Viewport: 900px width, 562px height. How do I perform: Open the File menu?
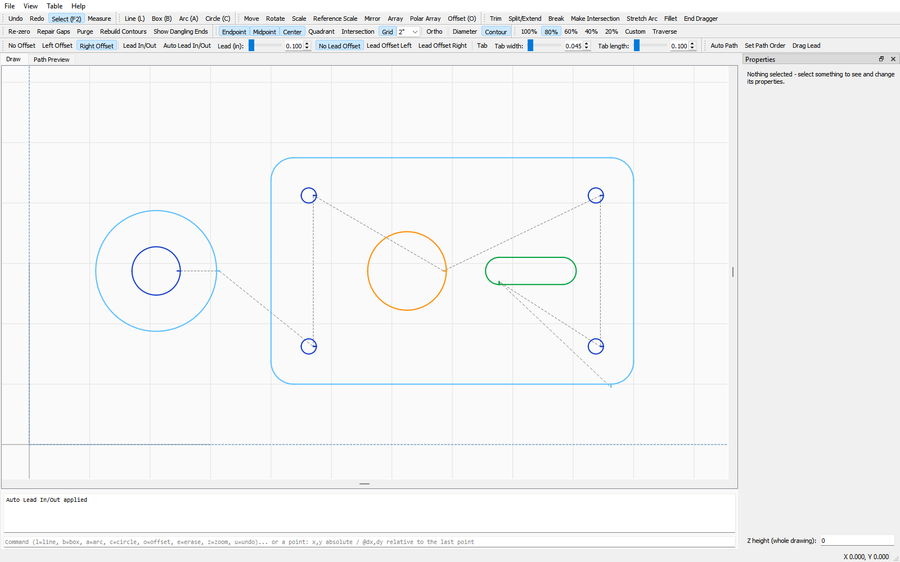[x=10, y=6]
